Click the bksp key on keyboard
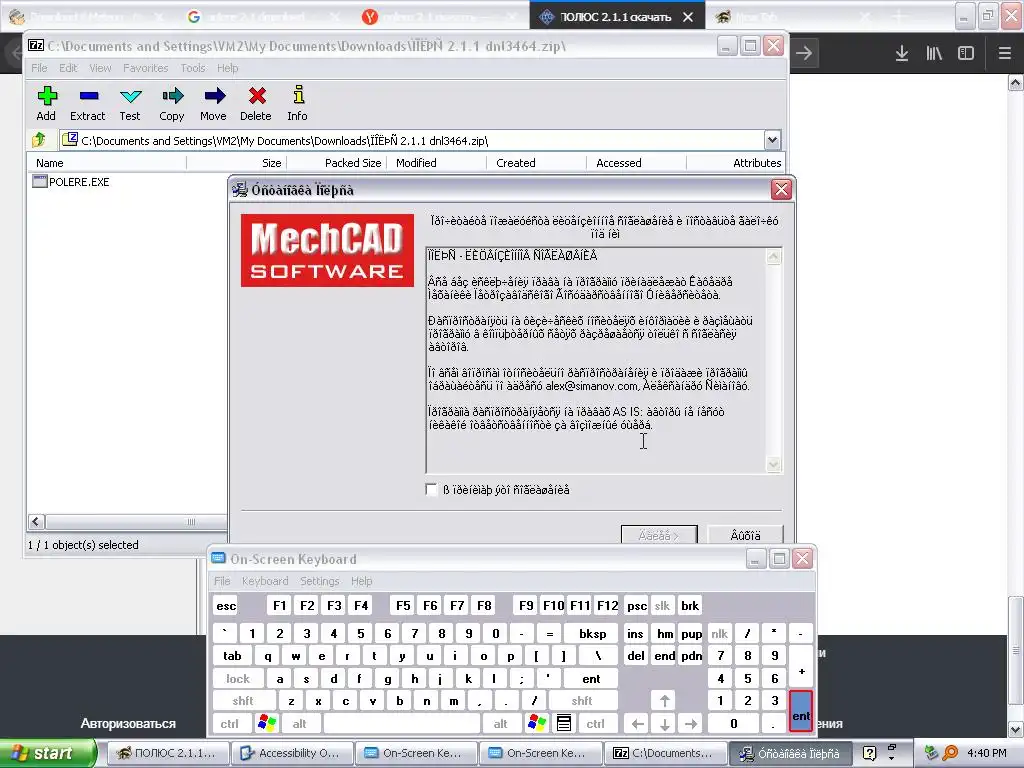This screenshot has width=1024, height=768. [593, 633]
